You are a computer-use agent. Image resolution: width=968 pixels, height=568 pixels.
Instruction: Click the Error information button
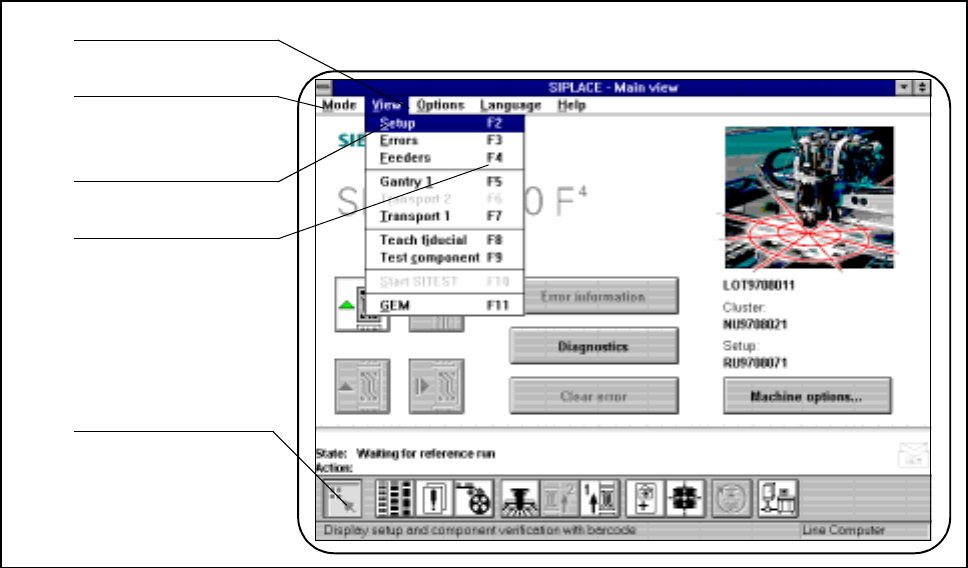[594, 296]
